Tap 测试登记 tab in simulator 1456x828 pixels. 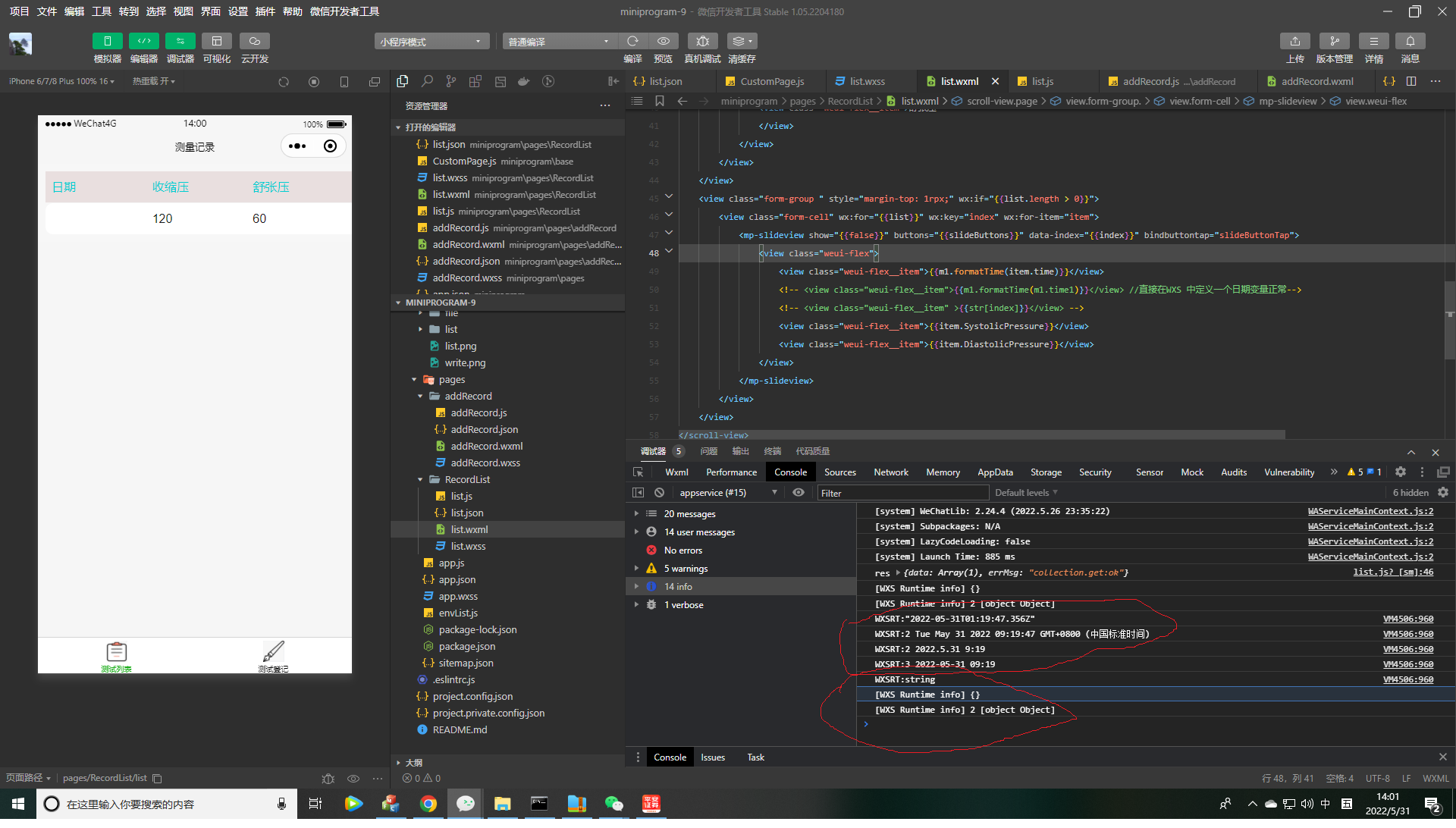click(273, 655)
